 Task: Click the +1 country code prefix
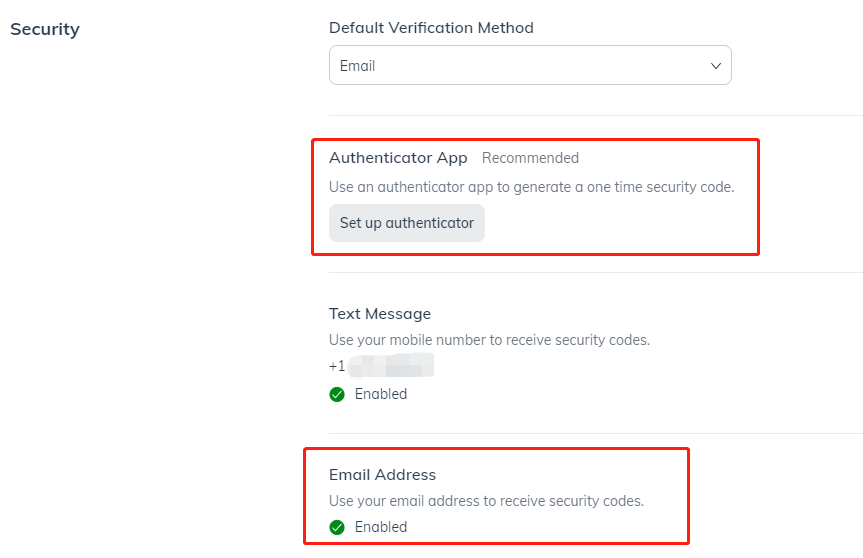[337, 366]
